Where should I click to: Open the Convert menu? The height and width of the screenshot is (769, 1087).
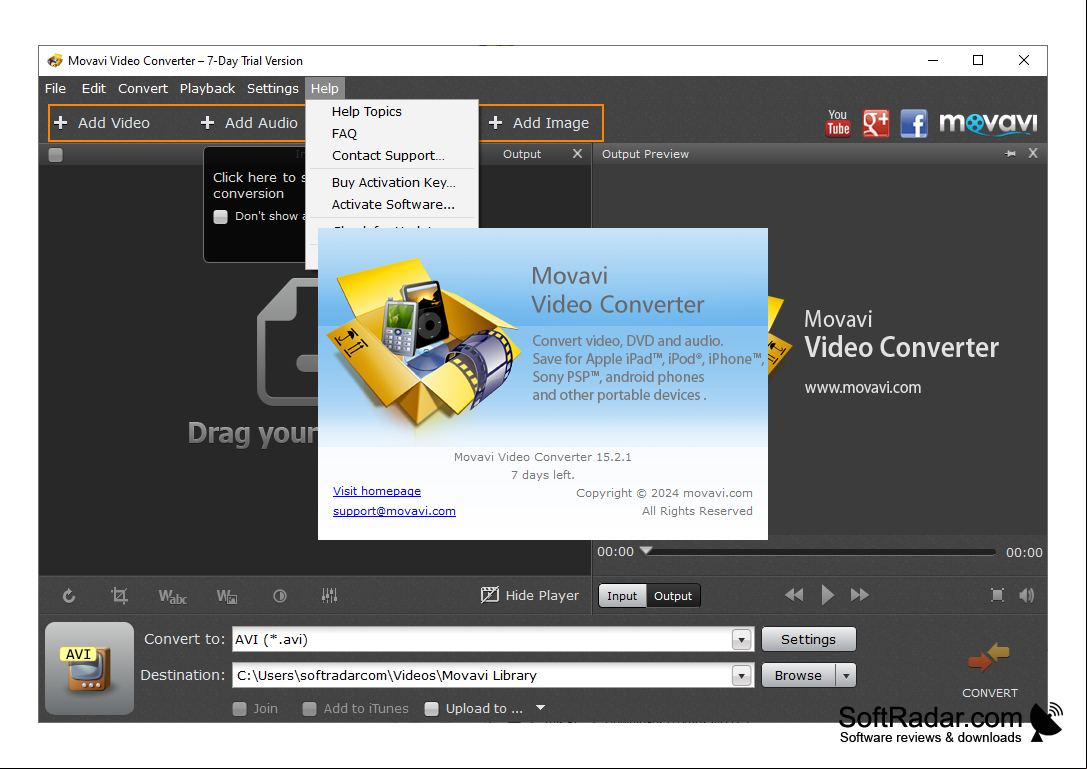143,88
